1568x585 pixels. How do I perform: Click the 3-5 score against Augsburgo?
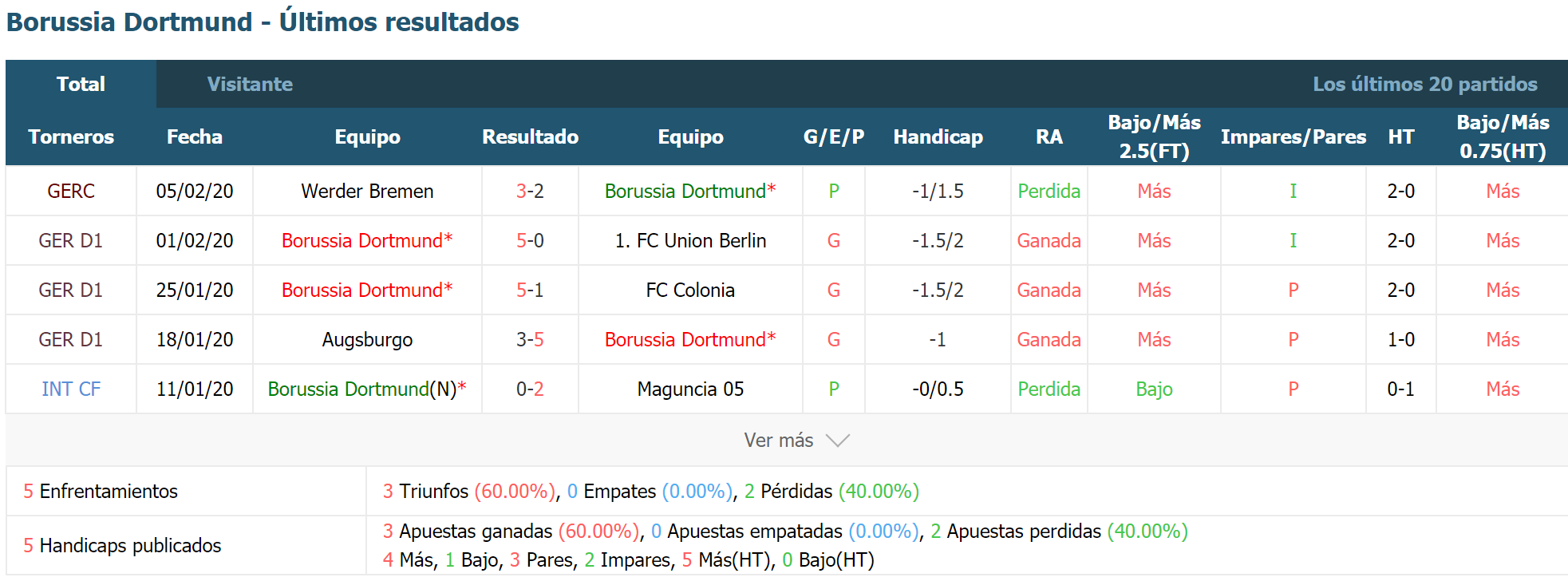coord(530,340)
